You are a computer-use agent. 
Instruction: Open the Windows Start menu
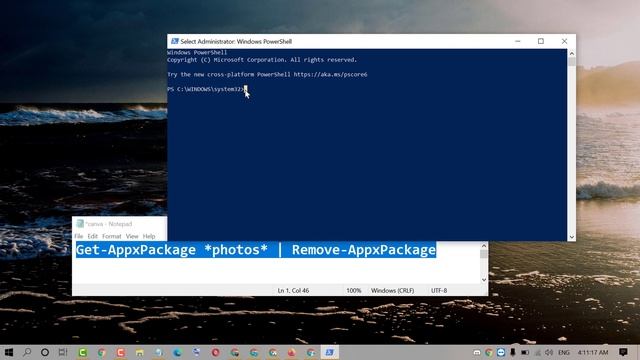(9, 352)
